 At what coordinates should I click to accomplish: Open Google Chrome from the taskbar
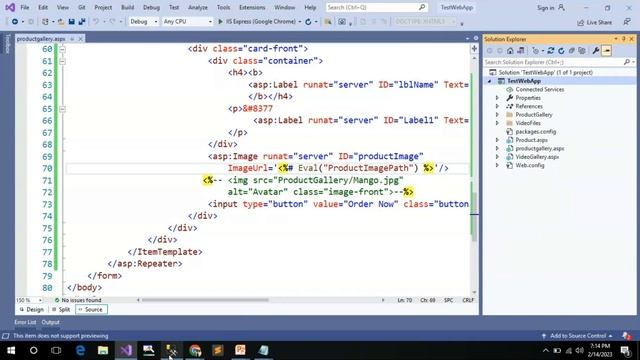pyautogui.click(x=195, y=350)
